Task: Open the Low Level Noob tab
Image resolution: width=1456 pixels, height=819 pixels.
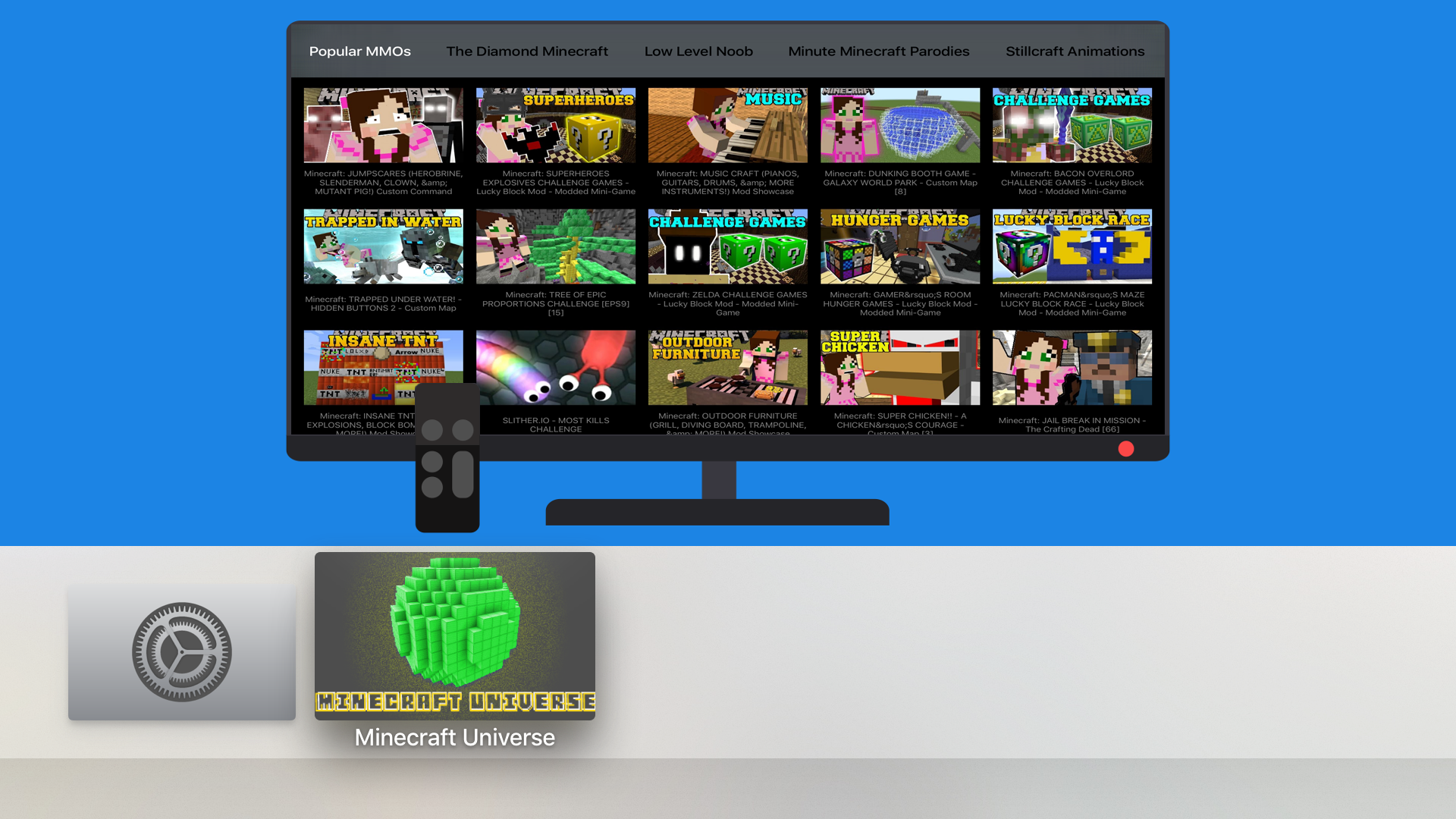Action: [x=698, y=52]
